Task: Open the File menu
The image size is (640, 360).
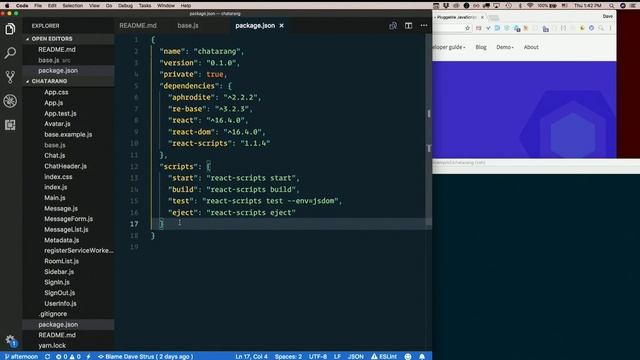Action: 38,6
